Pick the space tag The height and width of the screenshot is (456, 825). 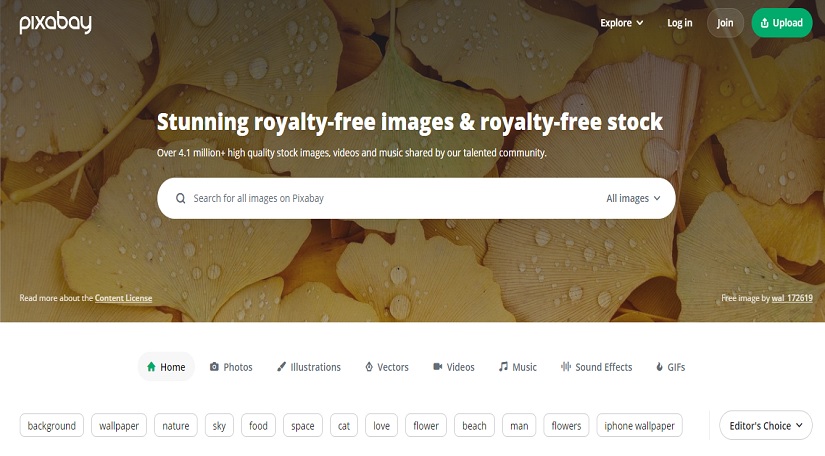click(303, 425)
